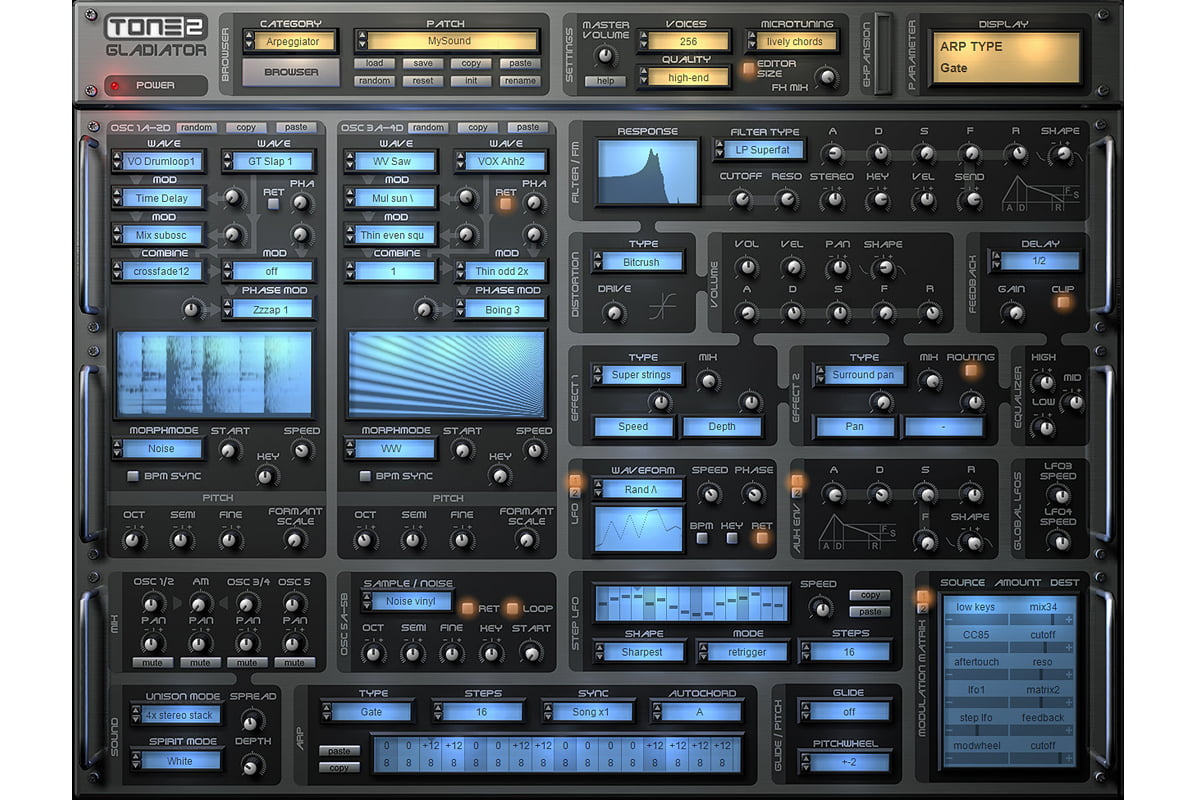Click the patch reset button

click(x=422, y=81)
